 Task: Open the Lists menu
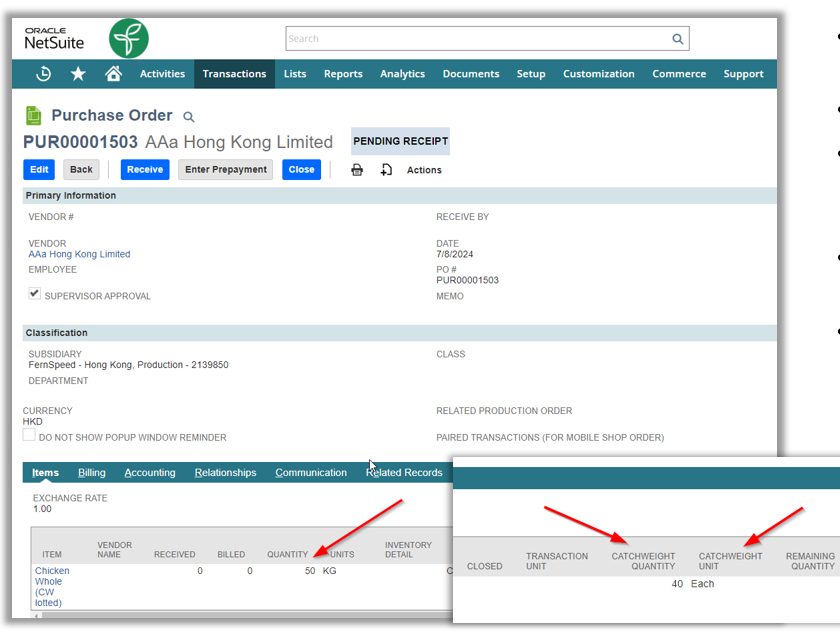tap(295, 74)
